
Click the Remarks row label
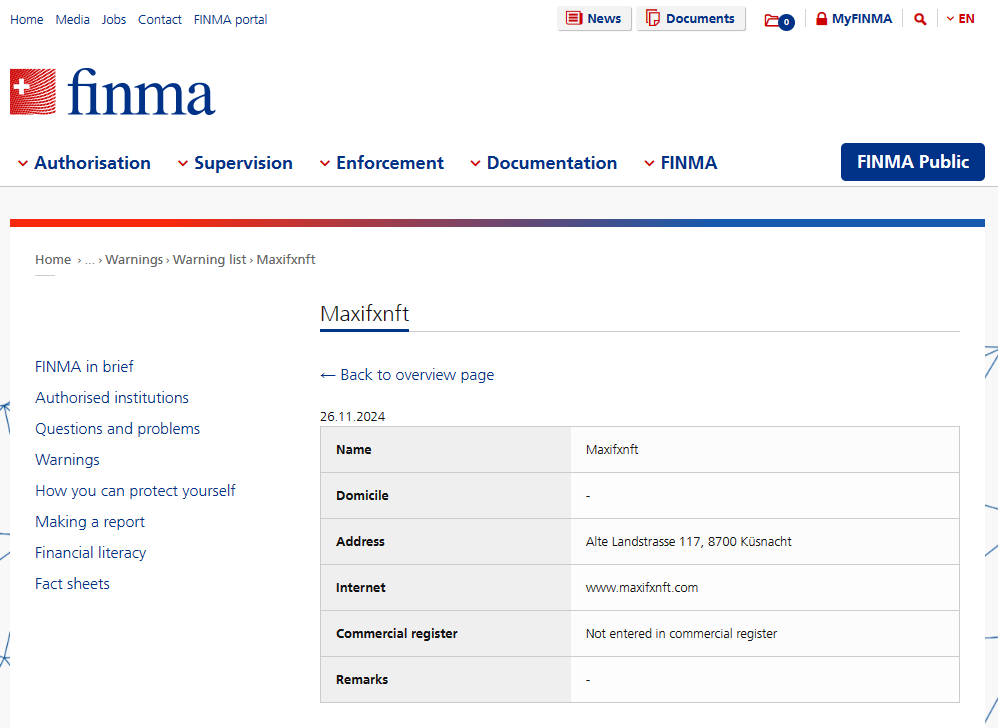click(362, 680)
